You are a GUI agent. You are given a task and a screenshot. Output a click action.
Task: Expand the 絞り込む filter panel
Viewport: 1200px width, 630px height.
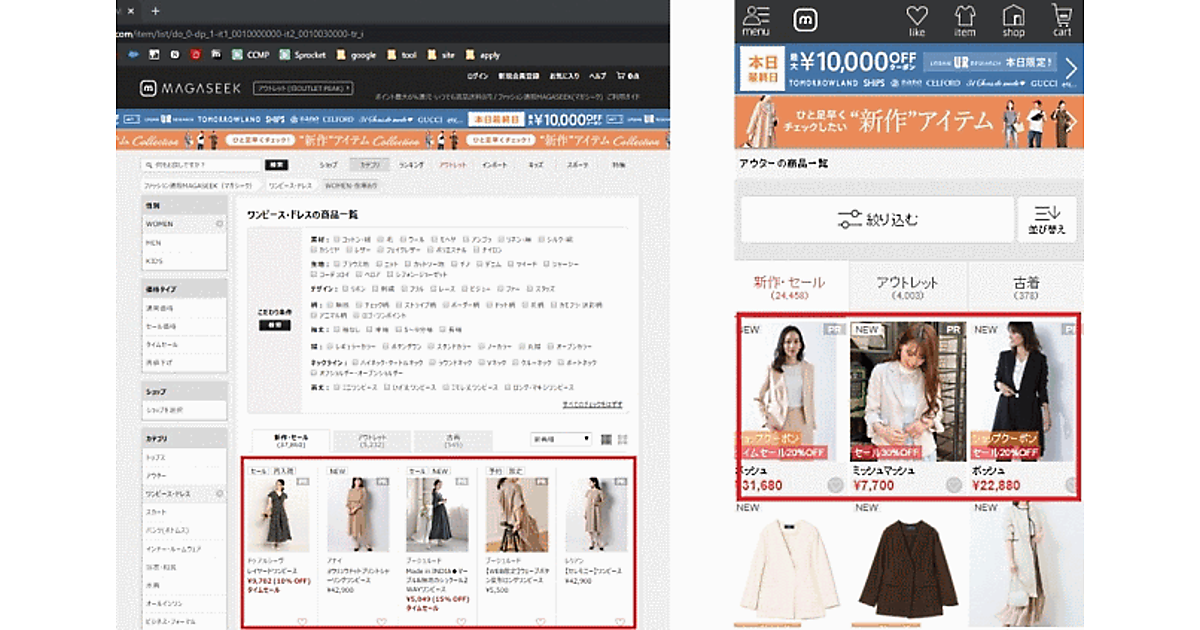click(877, 220)
